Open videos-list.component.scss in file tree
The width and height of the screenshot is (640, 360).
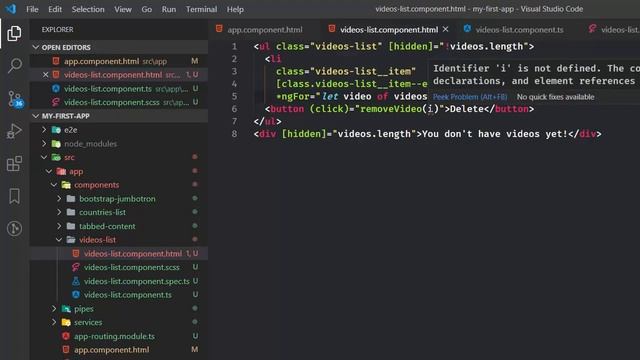pos(119,267)
